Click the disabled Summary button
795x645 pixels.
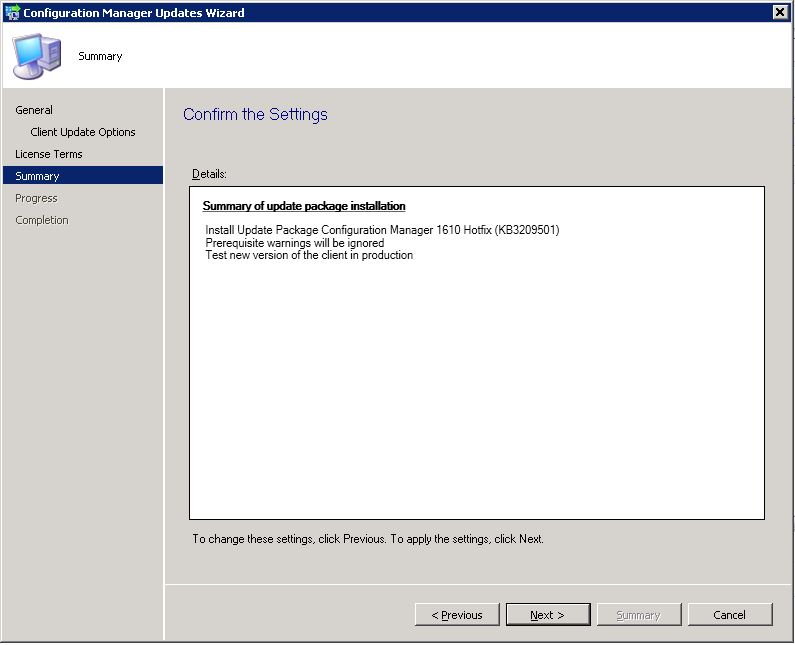tap(639, 615)
